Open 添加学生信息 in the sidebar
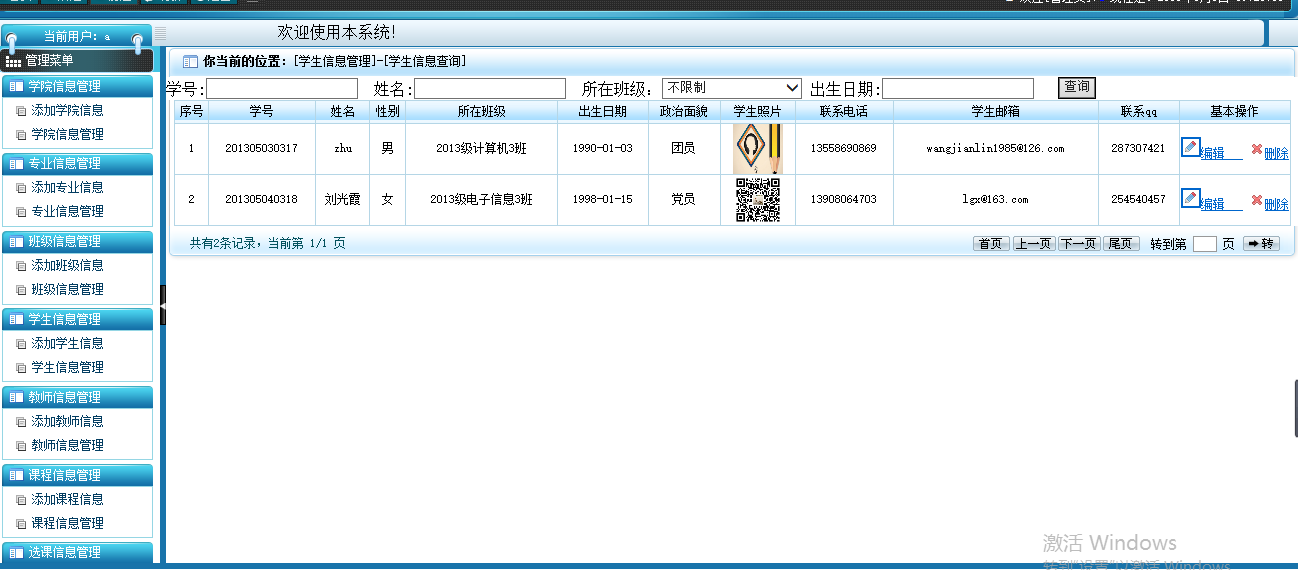Viewport: 1298px width, 570px height. [67, 343]
